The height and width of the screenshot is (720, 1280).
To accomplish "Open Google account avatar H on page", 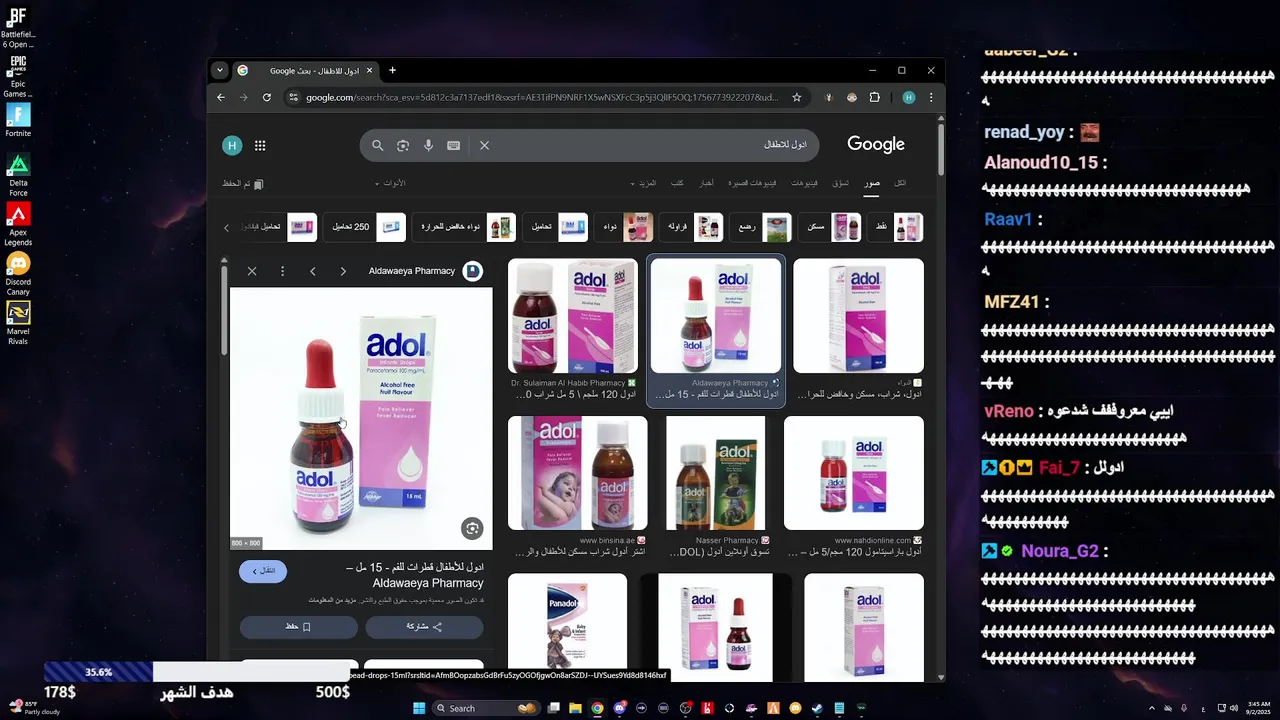I will tap(232, 146).
